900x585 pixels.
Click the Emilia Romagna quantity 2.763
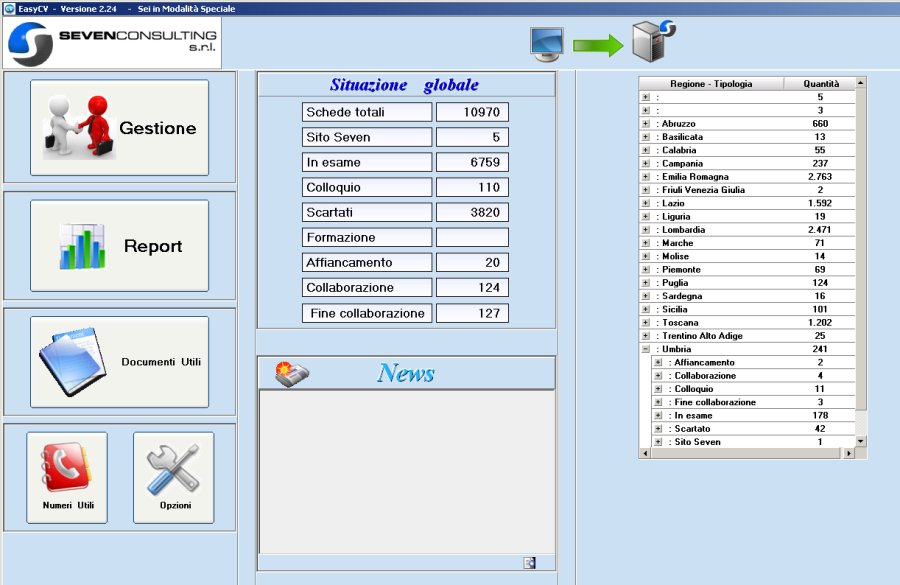point(820,176)
